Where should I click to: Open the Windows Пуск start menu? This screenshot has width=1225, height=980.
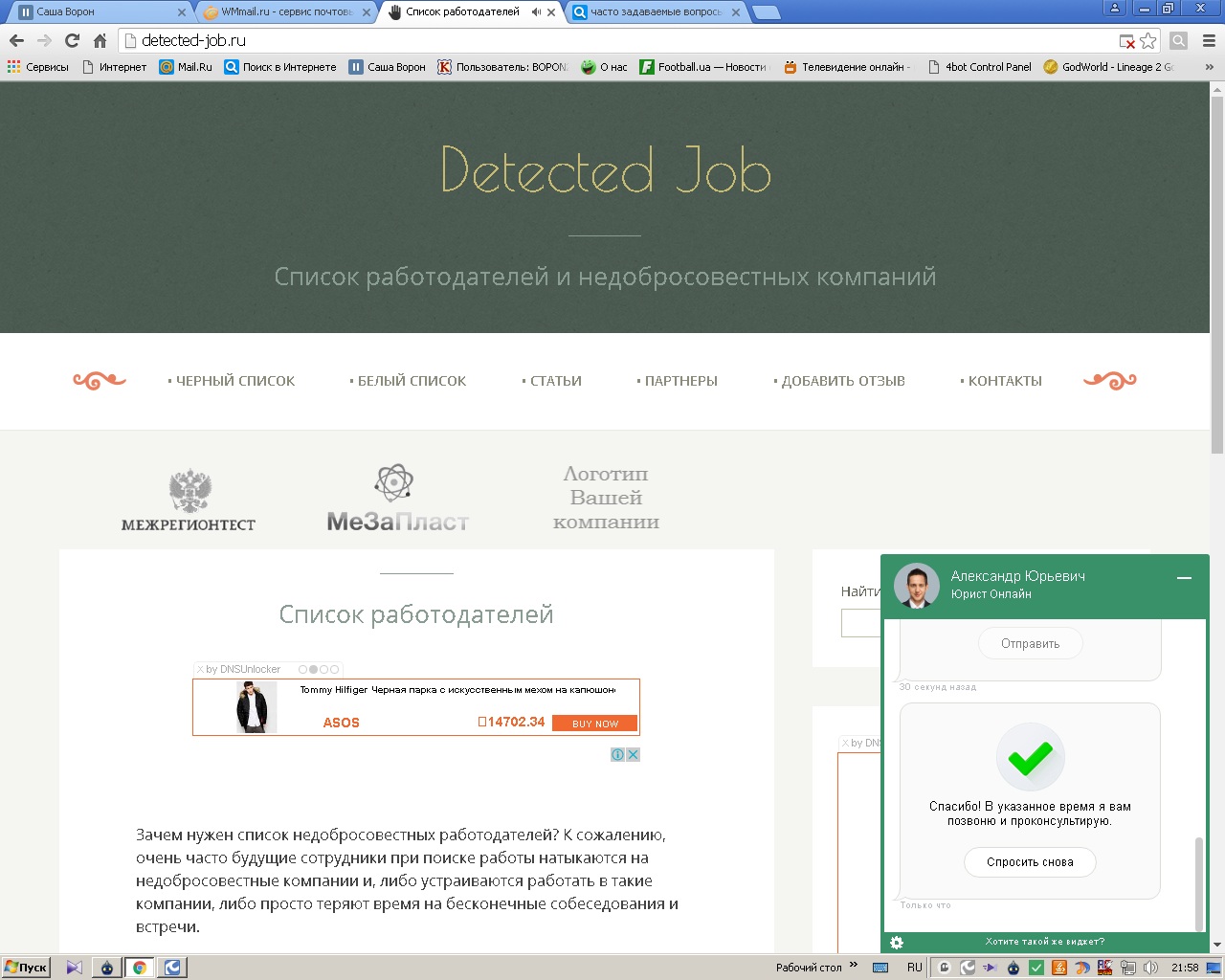(26, 968)
